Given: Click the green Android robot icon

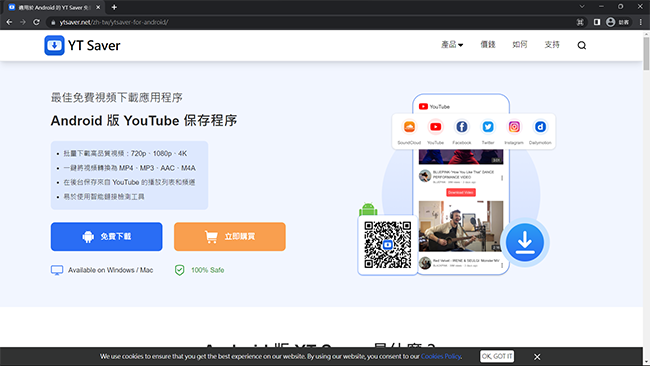Looking at the screenshot, I should pyautogui.click(x=368, y=209).
